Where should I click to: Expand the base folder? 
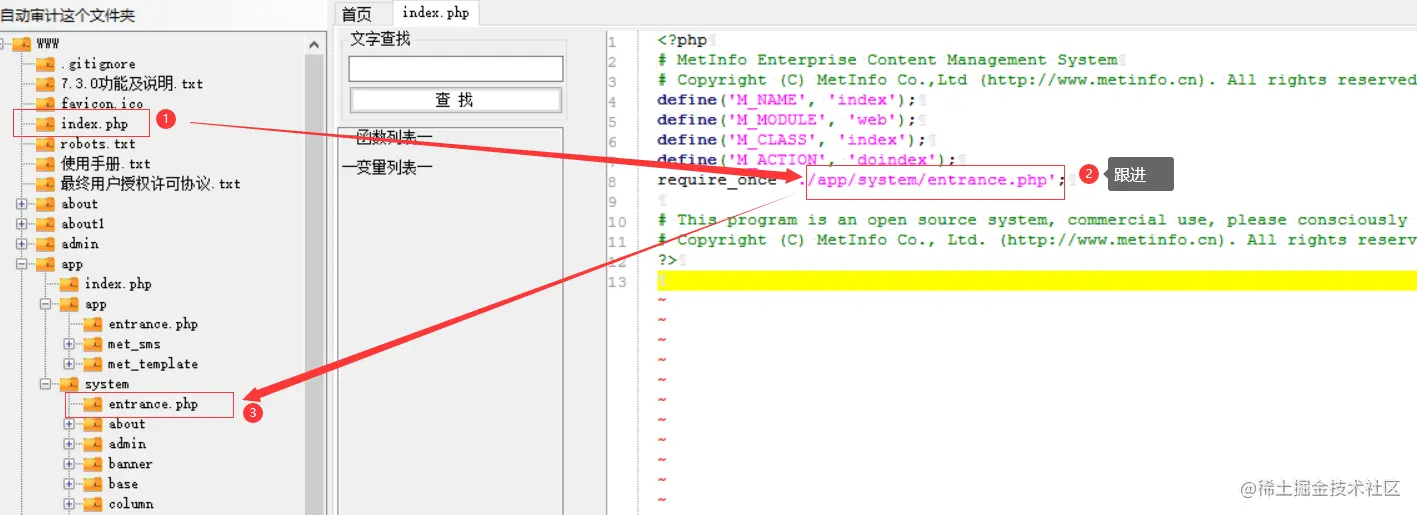69,484
